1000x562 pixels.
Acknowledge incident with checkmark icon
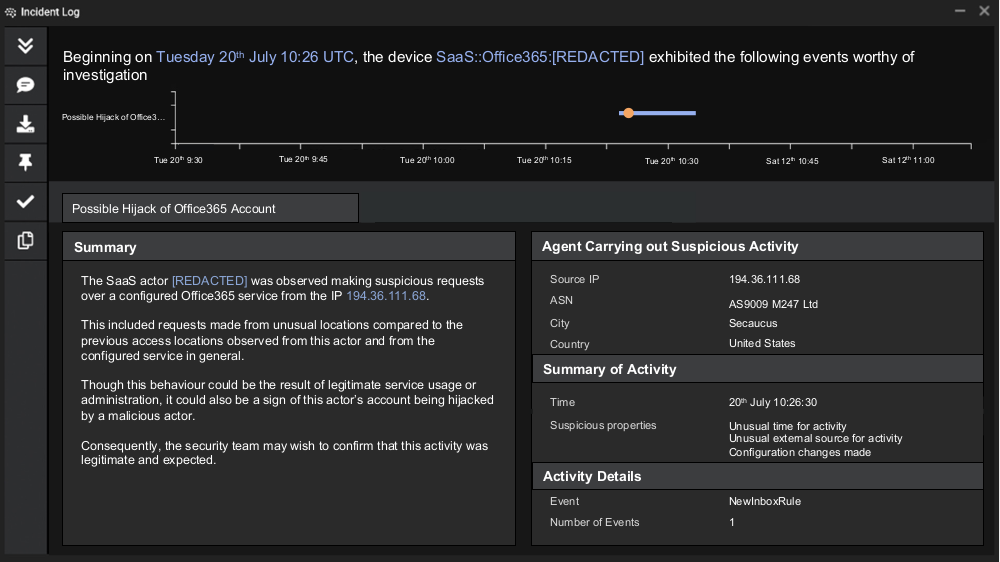tap(25, 202)
